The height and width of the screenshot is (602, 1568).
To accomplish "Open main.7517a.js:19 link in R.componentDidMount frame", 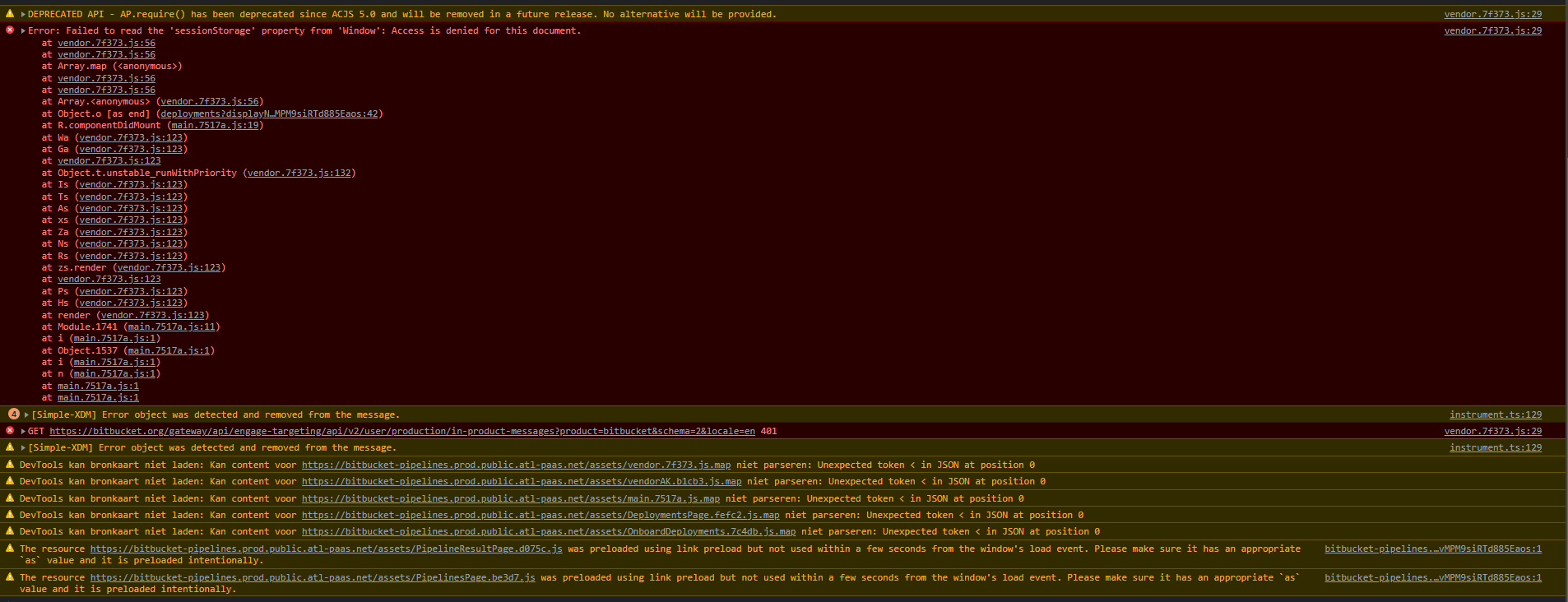I will click(x=215, y=126).
